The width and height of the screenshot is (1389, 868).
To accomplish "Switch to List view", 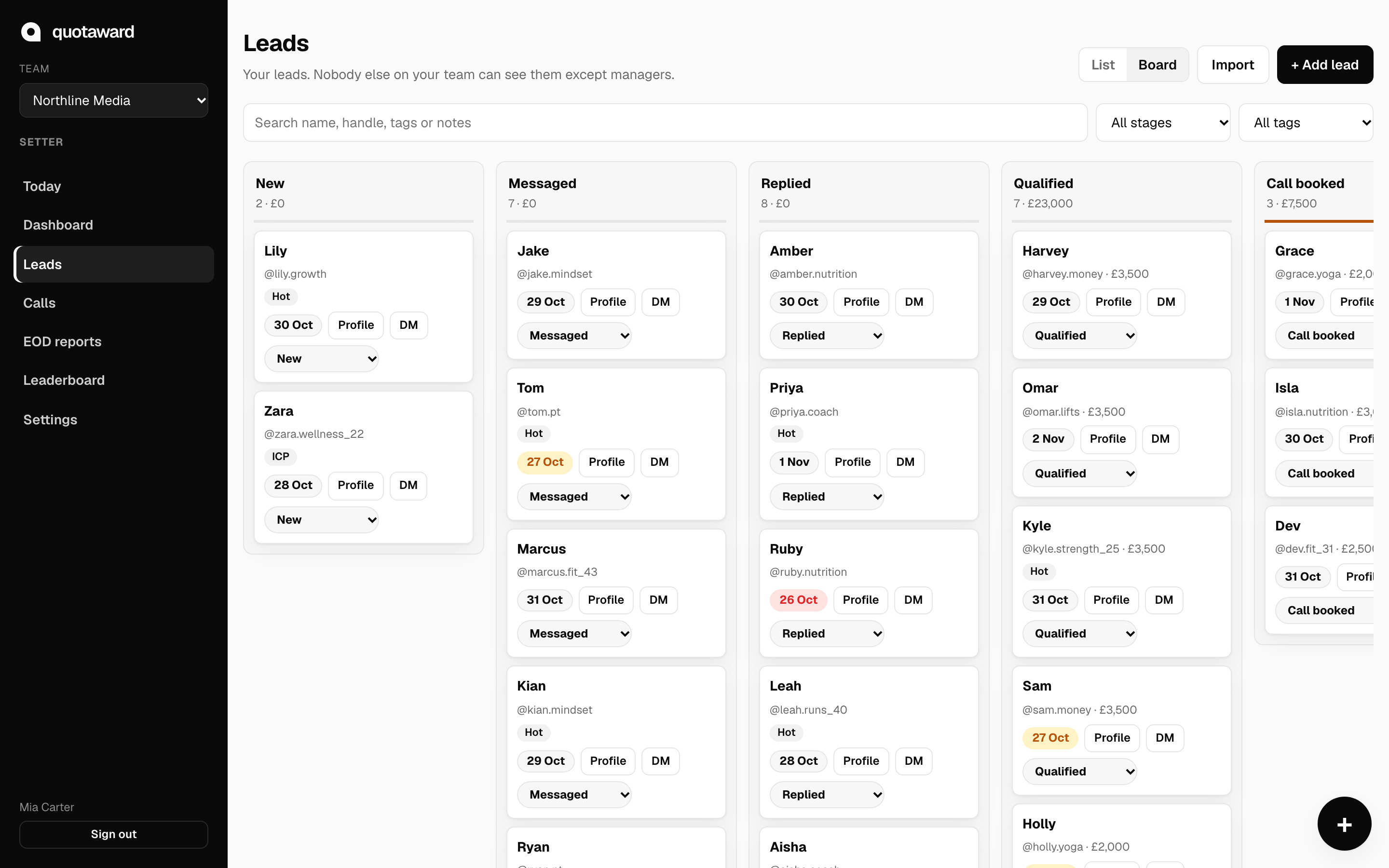I will point(1103,65).
